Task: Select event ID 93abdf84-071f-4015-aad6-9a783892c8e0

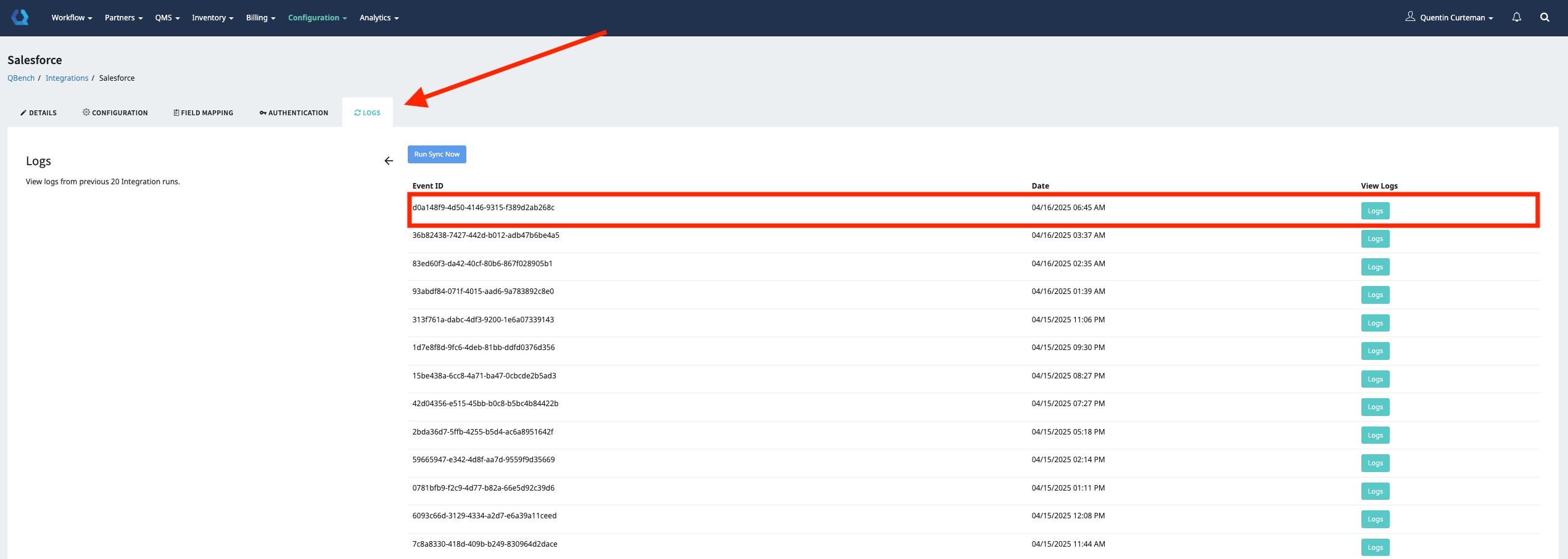Action: point(483,292)
